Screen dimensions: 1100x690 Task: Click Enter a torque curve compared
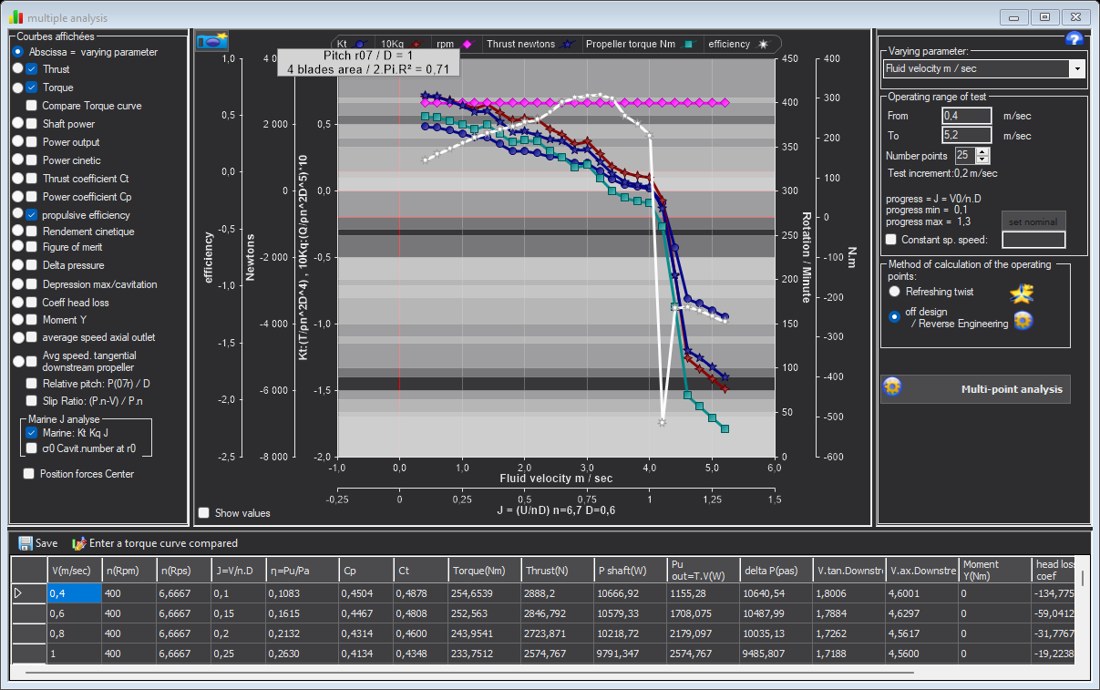(x=155, y=543)
